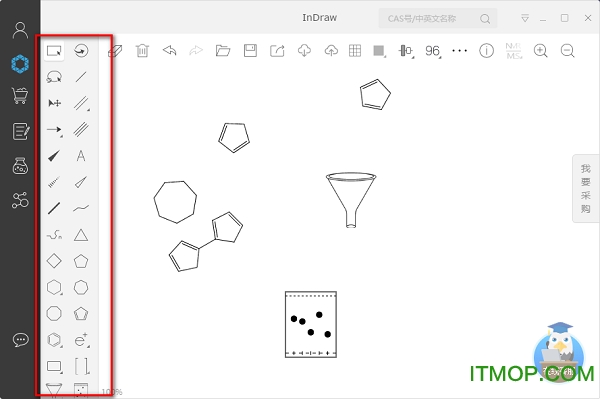
Task: Select the wavy bond tool
Action: 81,208
